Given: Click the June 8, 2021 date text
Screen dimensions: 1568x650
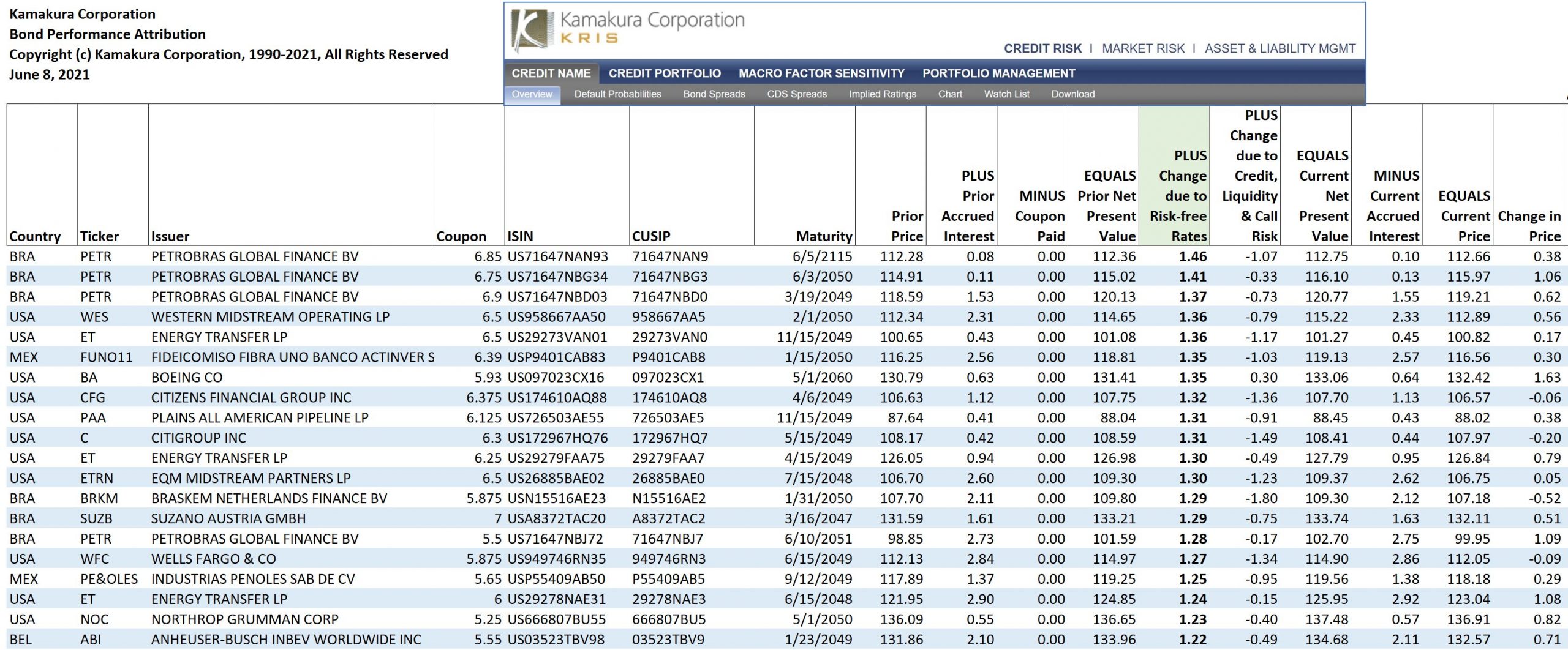Looking at the screenshot, I should pyautogui.click(x=49, y=75).
